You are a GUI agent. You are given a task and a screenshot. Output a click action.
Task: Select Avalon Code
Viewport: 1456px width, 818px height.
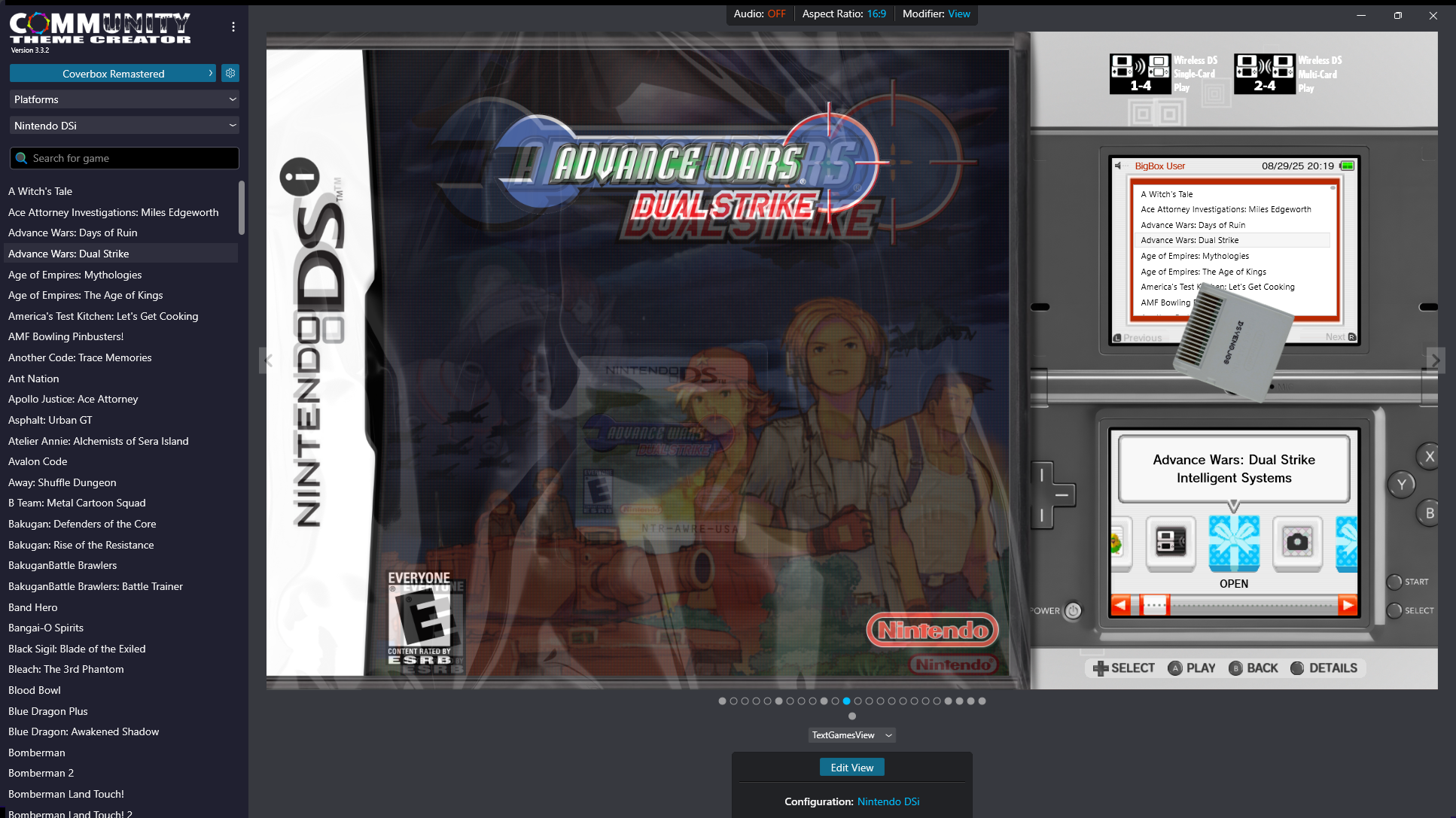(x=120, y=461)
